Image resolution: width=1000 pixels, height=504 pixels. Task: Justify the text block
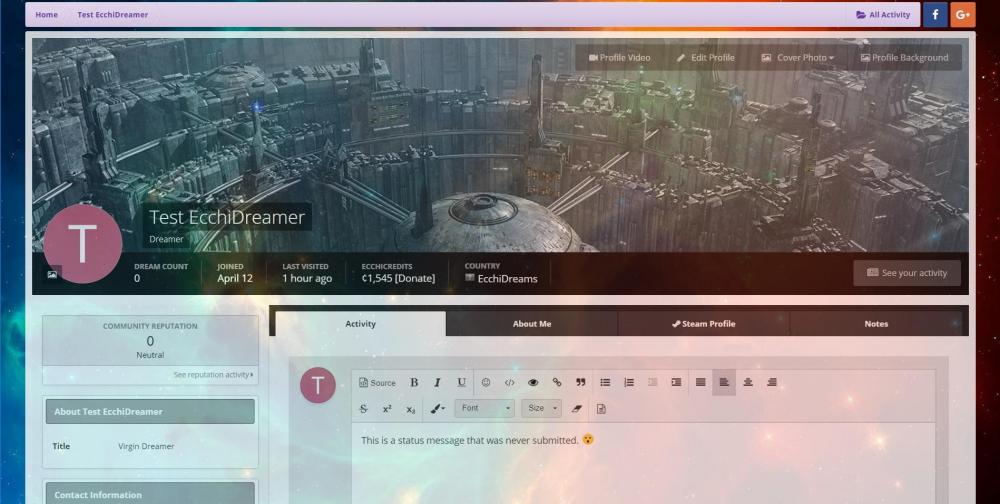coord(700,383)
